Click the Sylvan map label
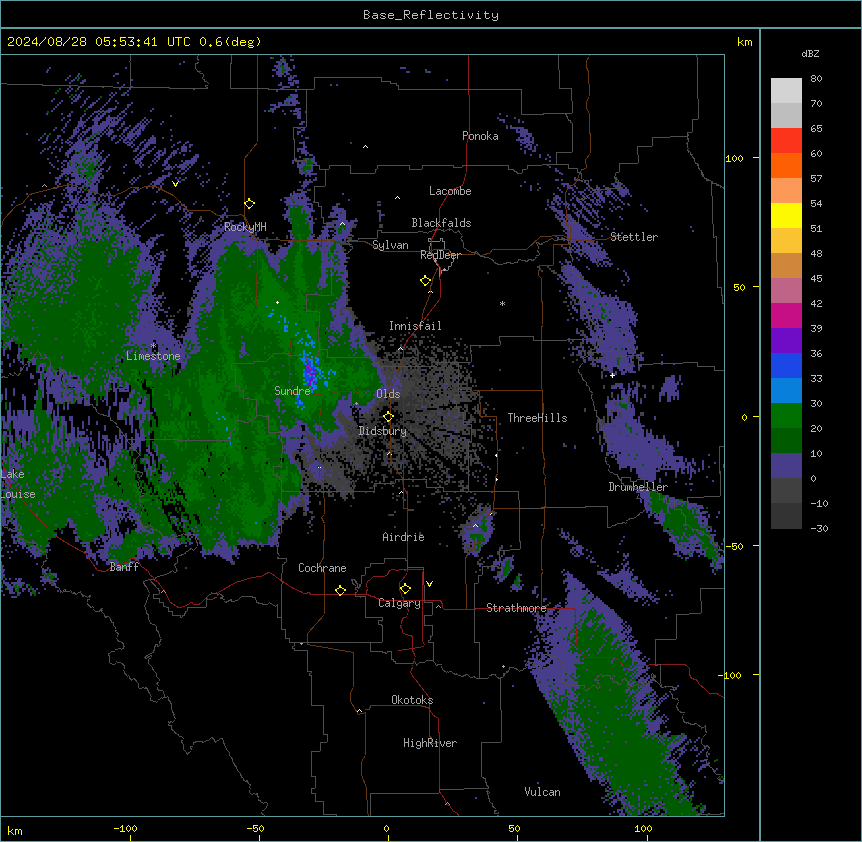Image resolution: width=862 pixels, height=842 pixels. [x=390, y=245]
